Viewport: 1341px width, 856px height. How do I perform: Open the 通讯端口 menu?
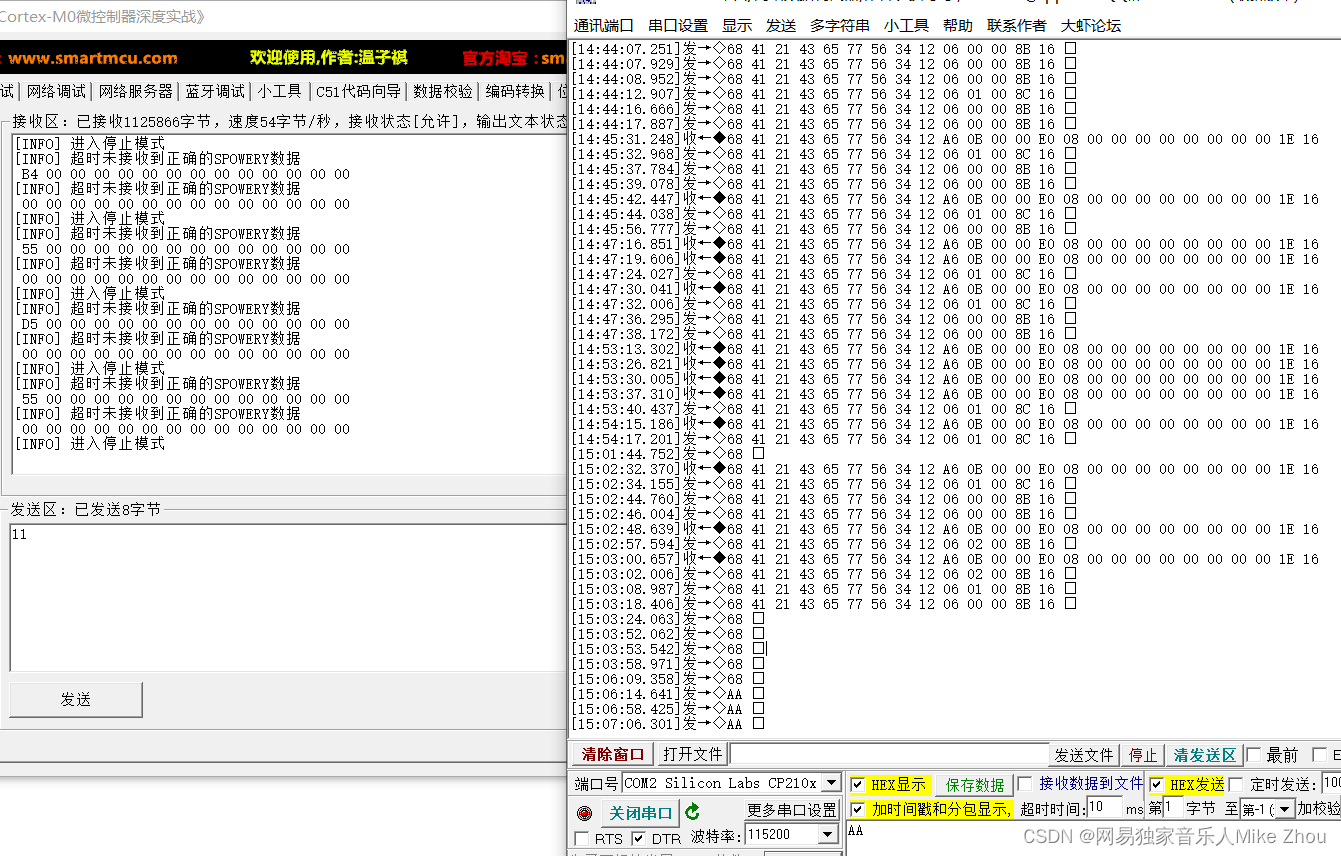click(x=603, y=26)
